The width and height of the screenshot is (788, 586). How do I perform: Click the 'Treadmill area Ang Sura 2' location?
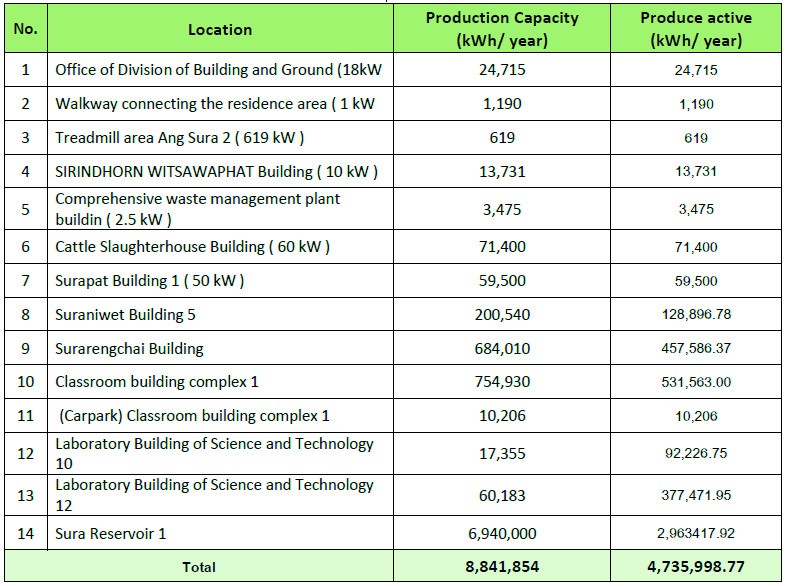click(180, 138)
